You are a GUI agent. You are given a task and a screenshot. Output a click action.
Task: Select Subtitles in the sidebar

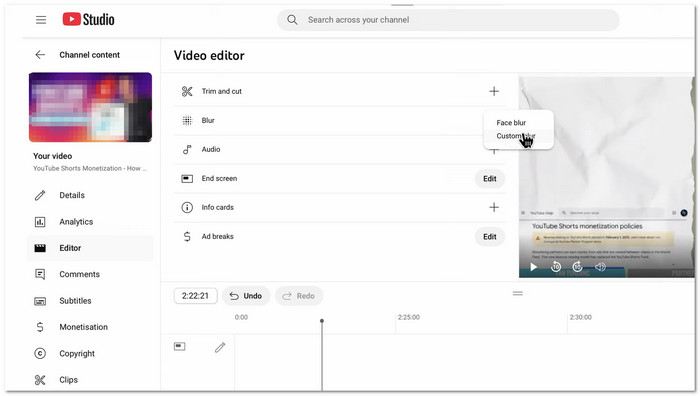[75, 300]
